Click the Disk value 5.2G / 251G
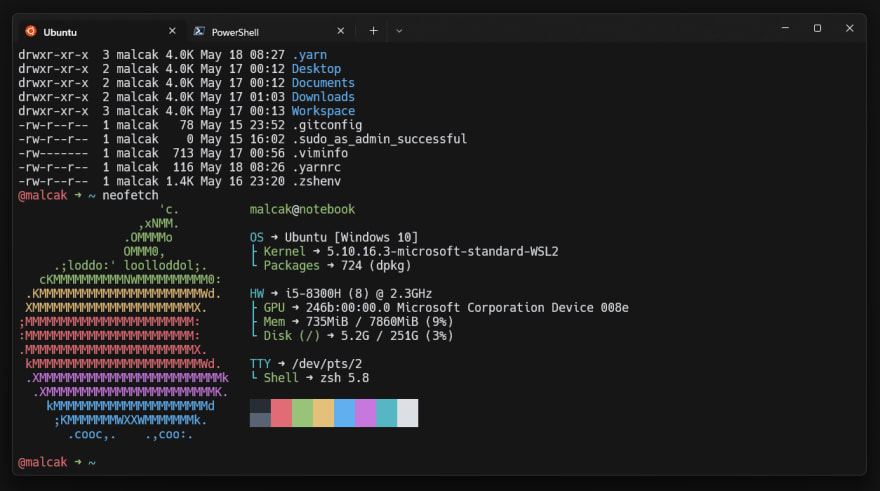The image size is (880, 491). click(379, 336)
